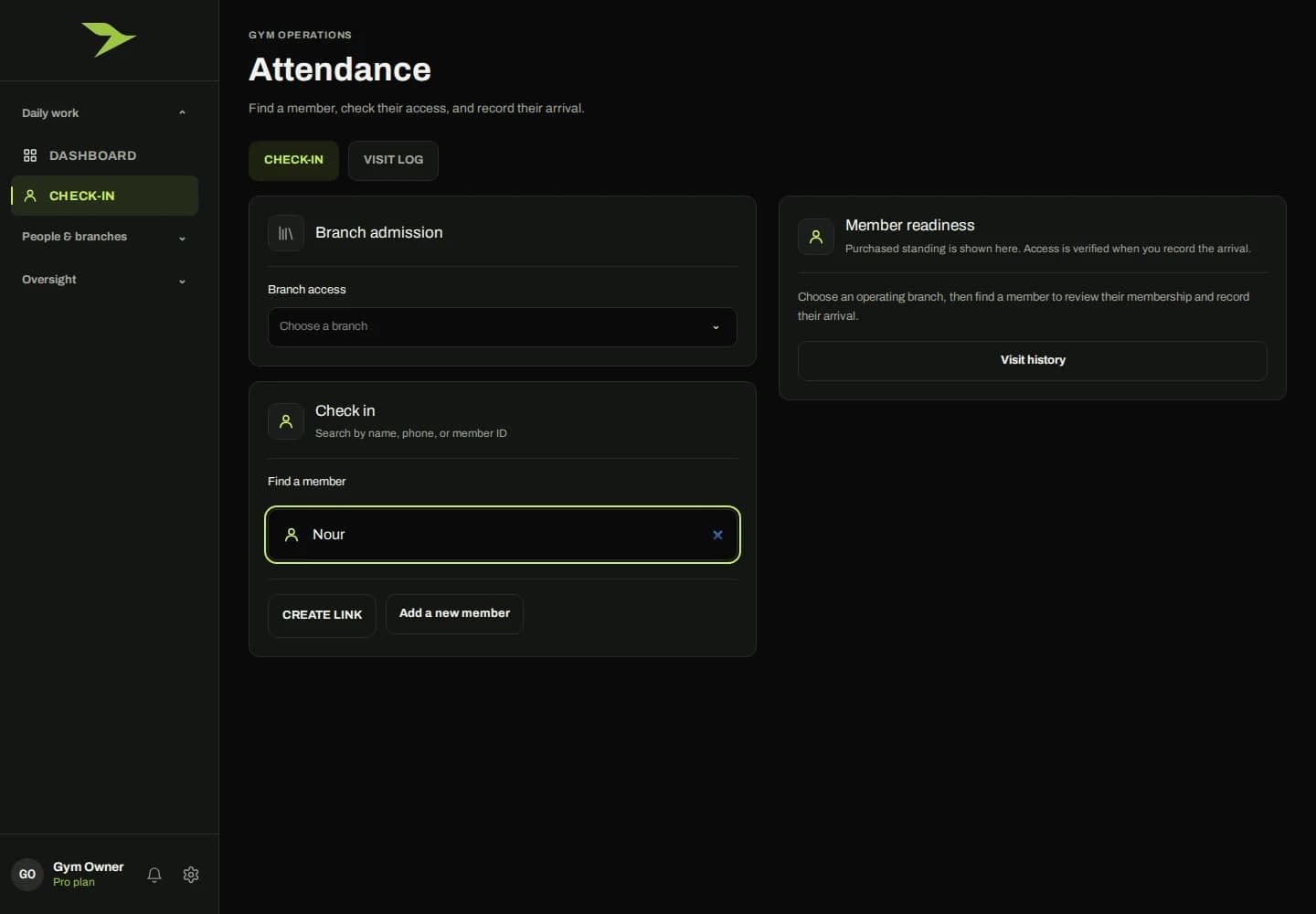Click the green arrow app logo
Image resolution: width=1316 pixels, height=914 pixels.
pyautogui.click(x=109, y=39)
